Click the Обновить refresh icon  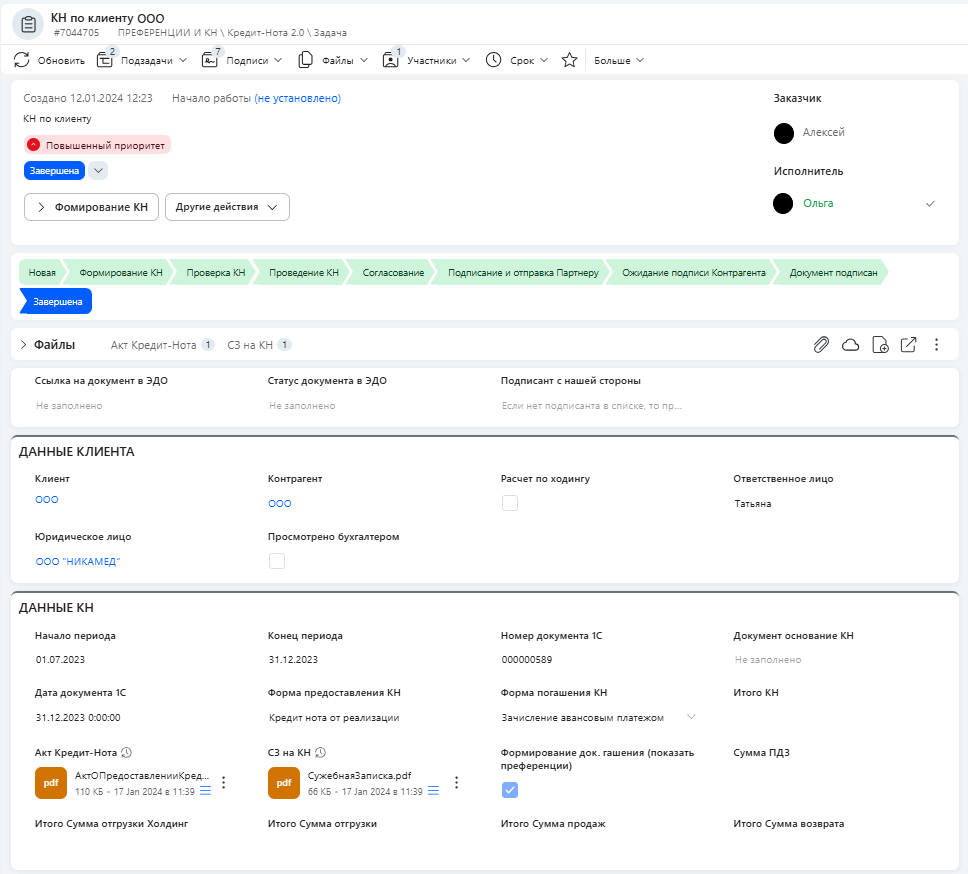pos(22,60)
